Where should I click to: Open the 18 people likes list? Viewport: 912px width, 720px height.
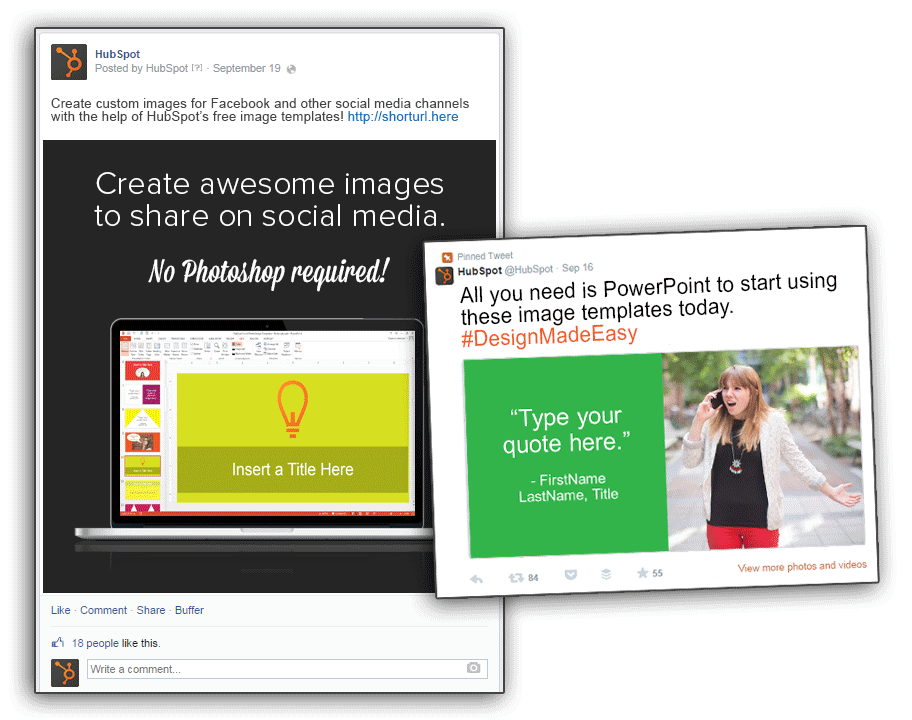click(95, 643)
